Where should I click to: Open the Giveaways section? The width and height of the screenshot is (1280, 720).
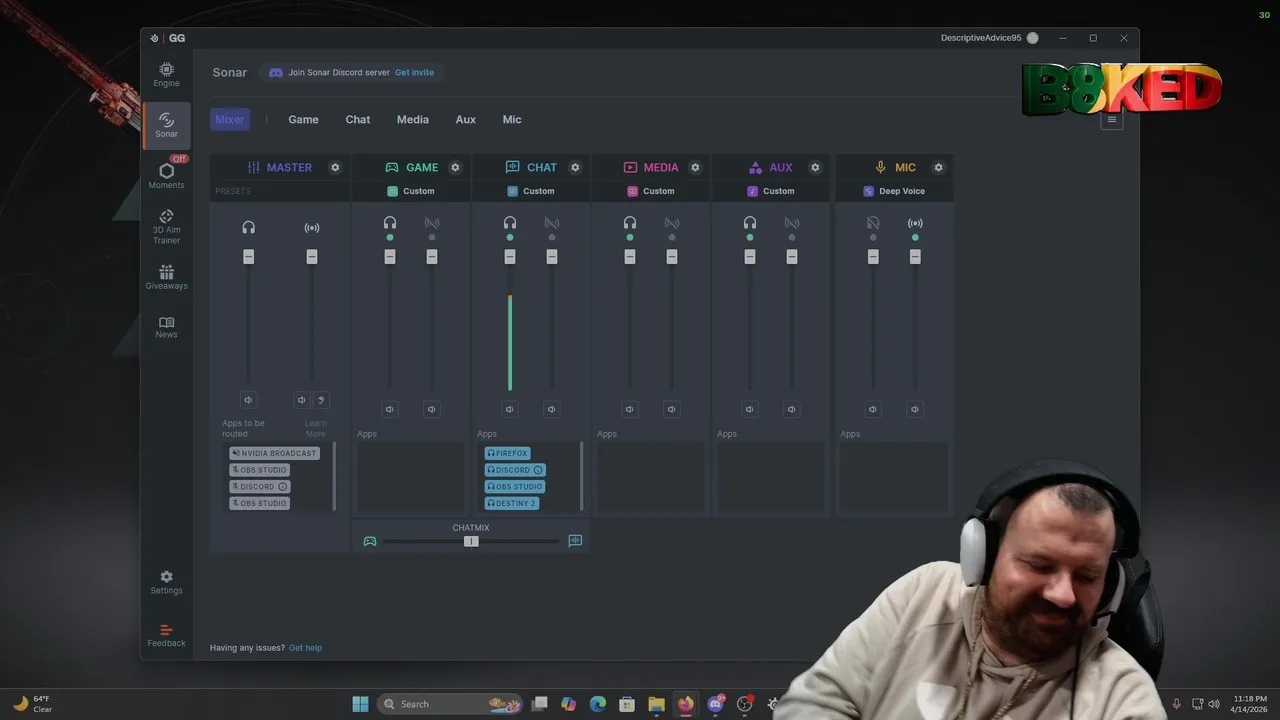coord(166,277)
